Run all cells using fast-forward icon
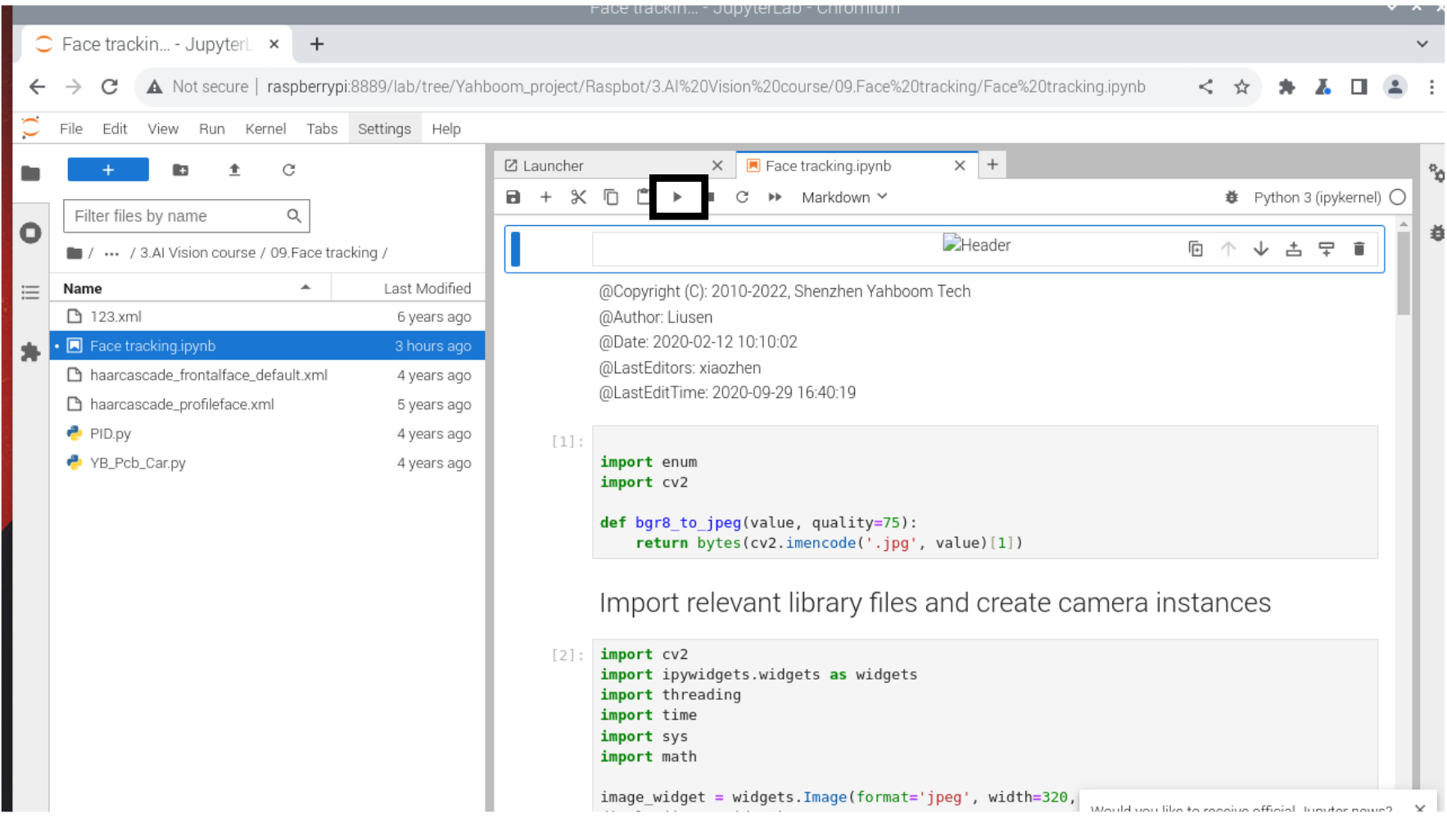 pos(775,196)
